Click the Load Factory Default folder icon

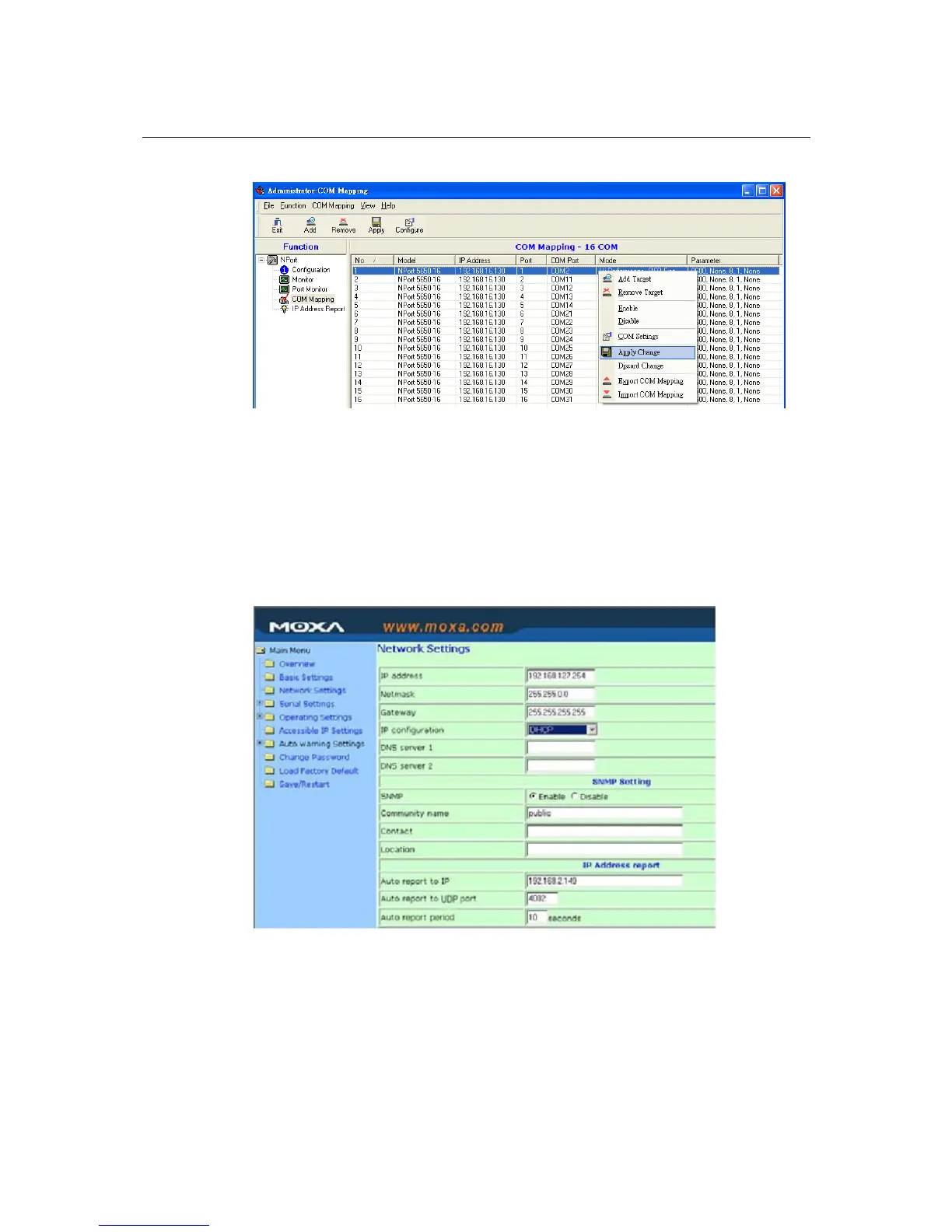click(270, 771)
